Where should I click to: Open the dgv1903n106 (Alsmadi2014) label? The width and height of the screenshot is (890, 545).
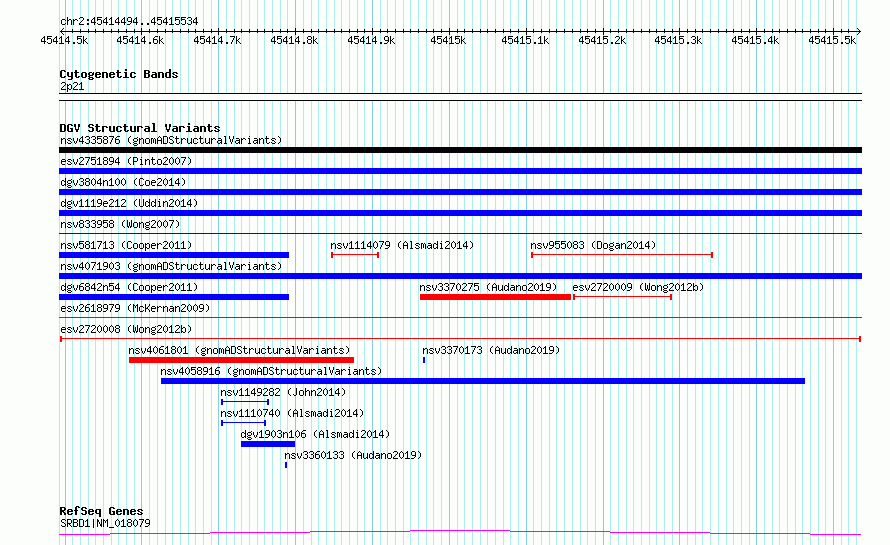(x=315, y=434)
